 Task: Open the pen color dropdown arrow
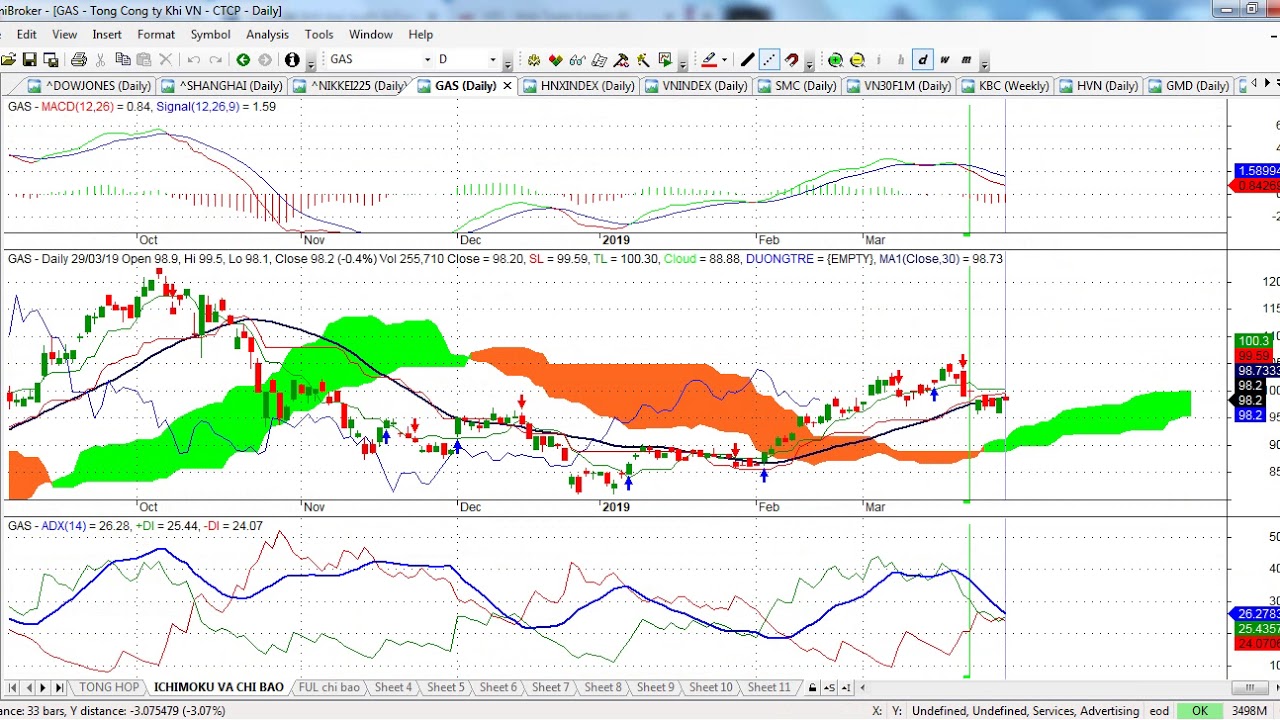[x=725, y=60]
